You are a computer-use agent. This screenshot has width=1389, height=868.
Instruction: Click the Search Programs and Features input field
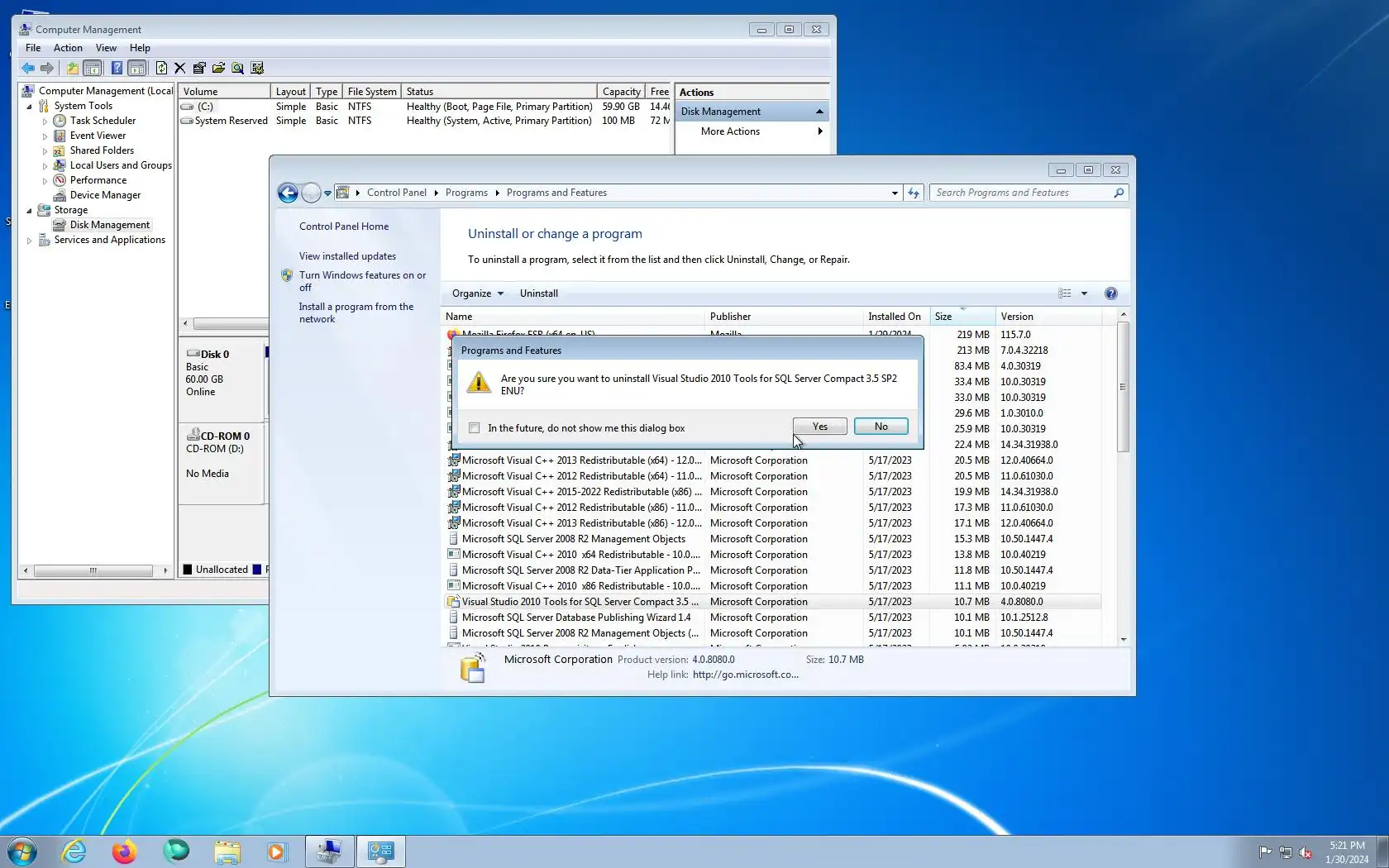(x=1022, y=193)
